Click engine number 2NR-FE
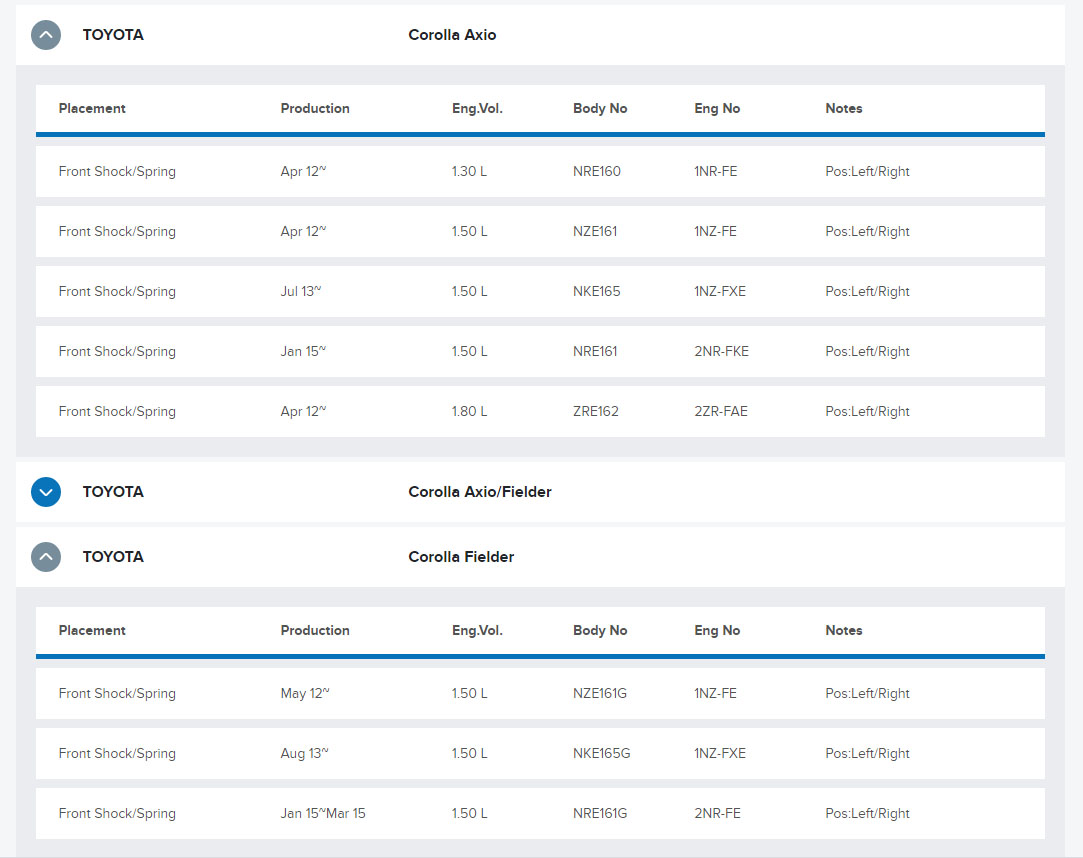1083x858 pixels. pos(717,814)
